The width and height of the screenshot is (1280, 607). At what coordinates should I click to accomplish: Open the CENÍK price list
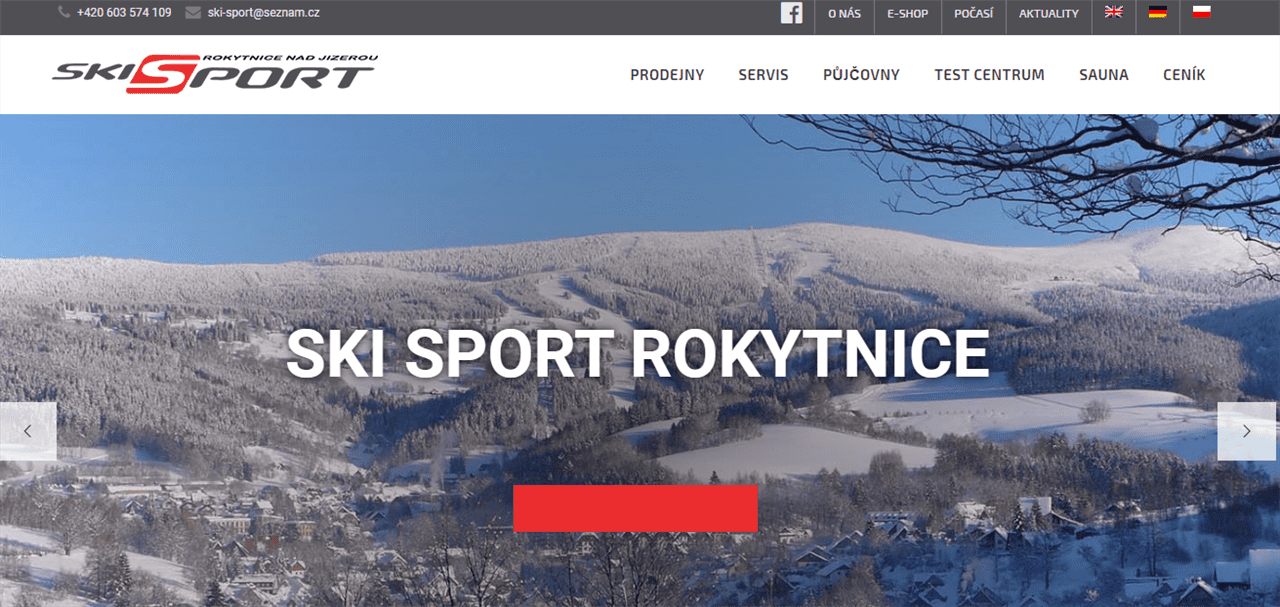point(1184,75)
